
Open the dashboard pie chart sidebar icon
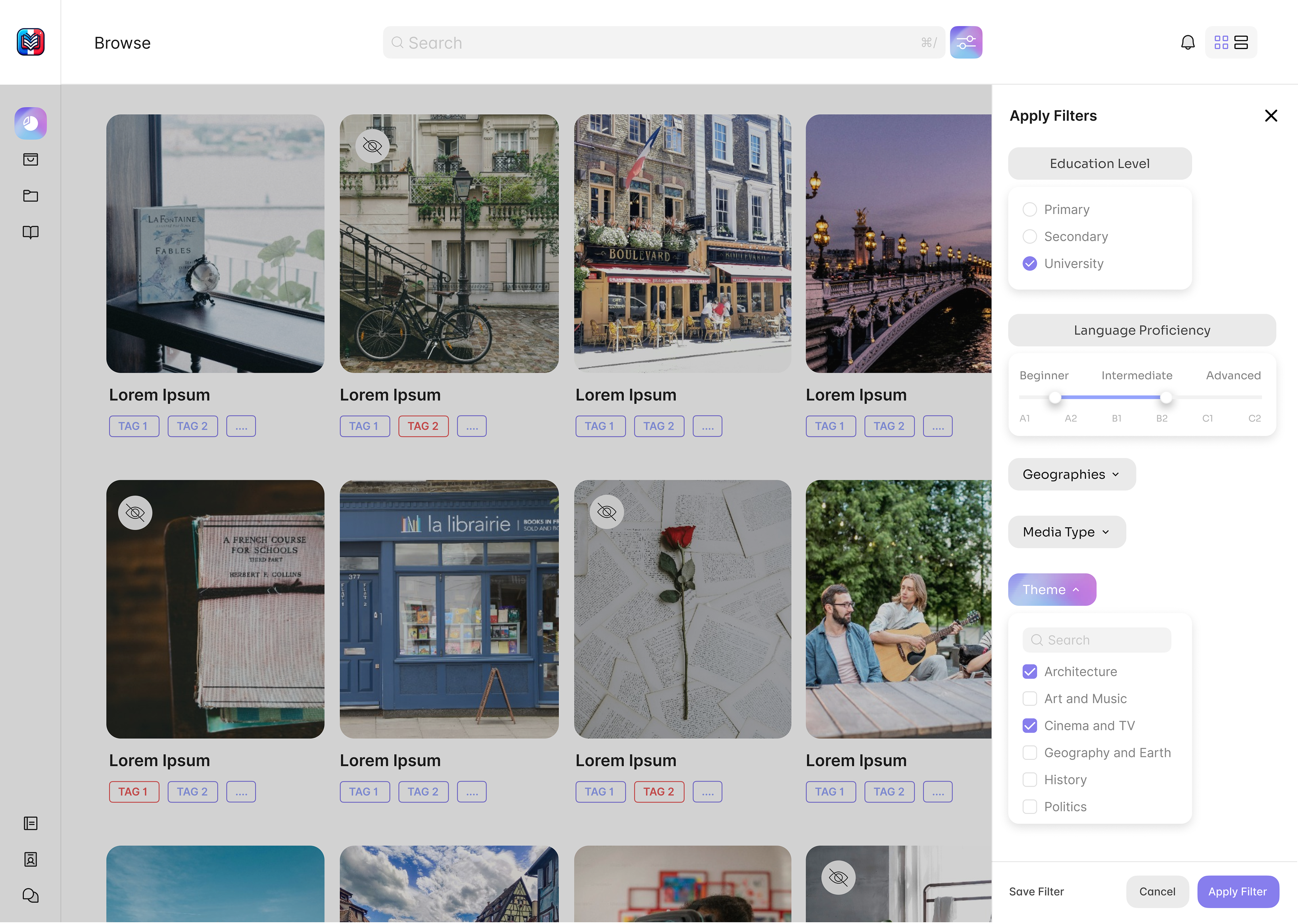[31, 123]
